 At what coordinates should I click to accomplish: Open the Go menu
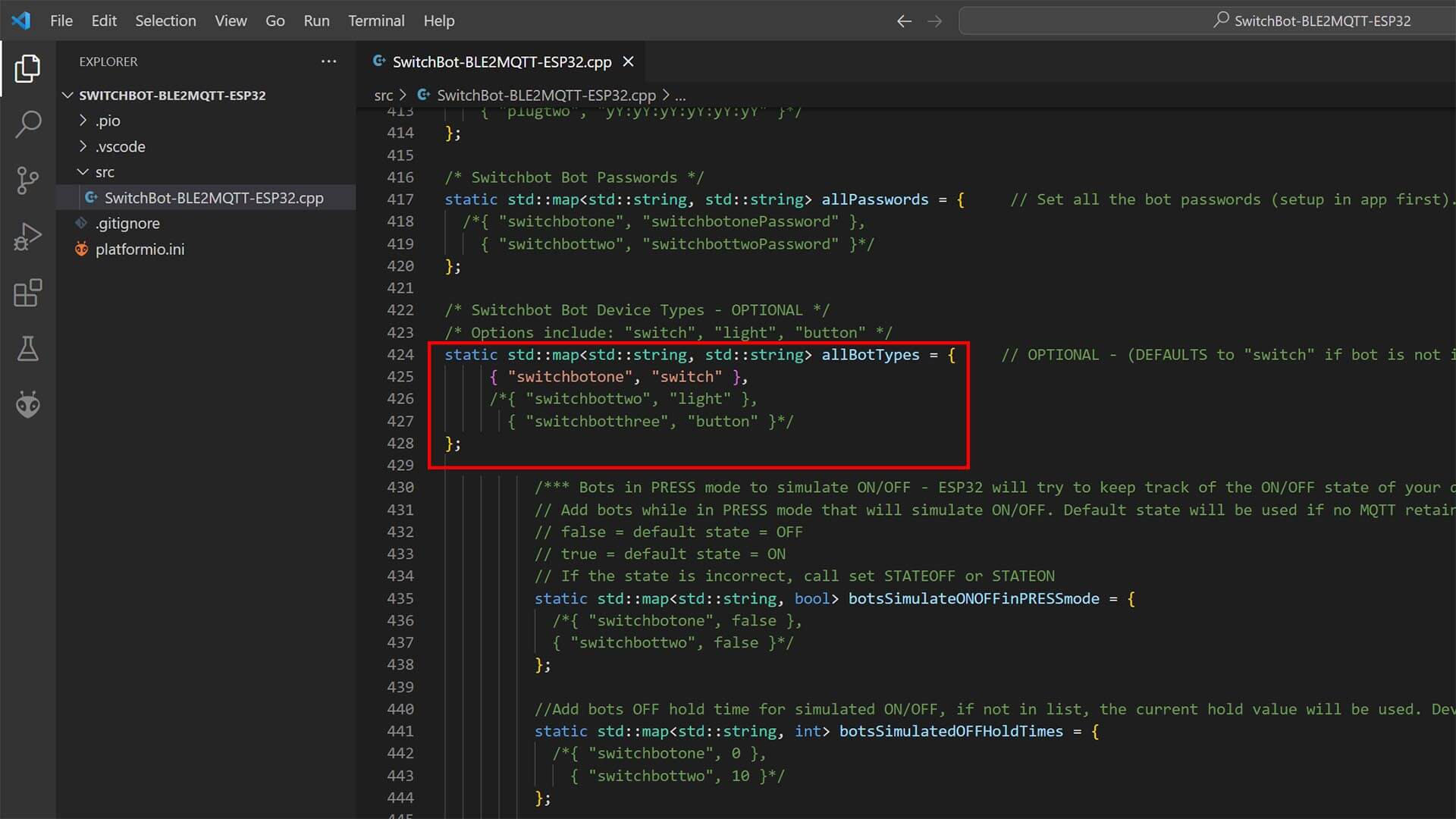[x=275, y=20]
